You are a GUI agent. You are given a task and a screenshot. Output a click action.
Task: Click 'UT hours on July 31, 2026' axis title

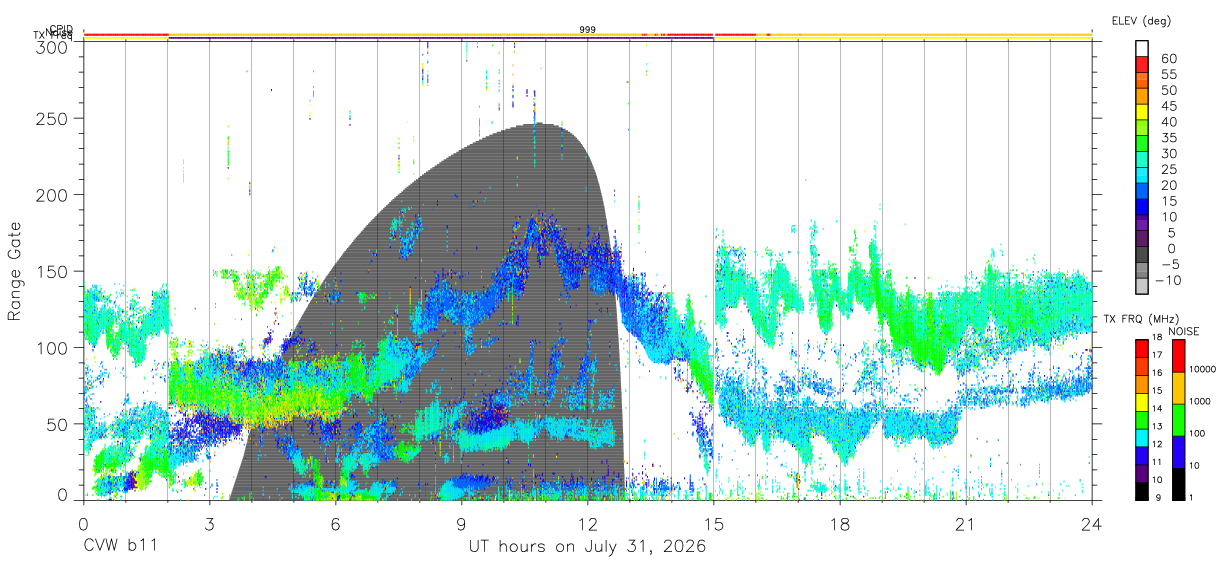(588, 546)
